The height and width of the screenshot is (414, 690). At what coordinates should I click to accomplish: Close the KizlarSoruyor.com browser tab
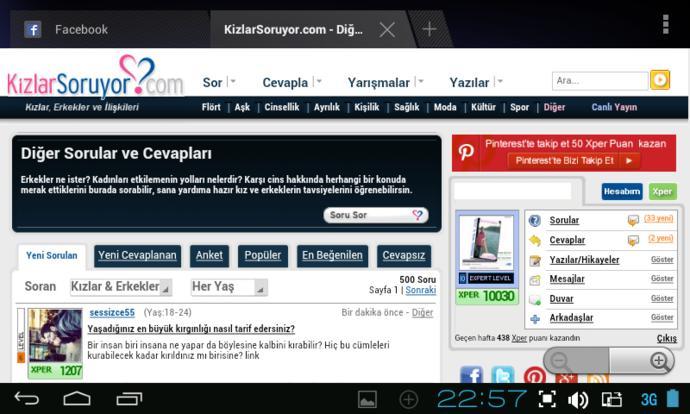click(387, 30)
